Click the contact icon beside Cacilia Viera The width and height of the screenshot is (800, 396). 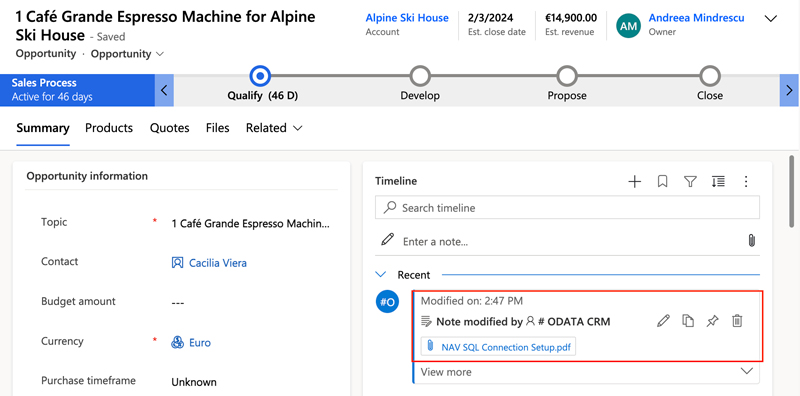pos(177,263)
